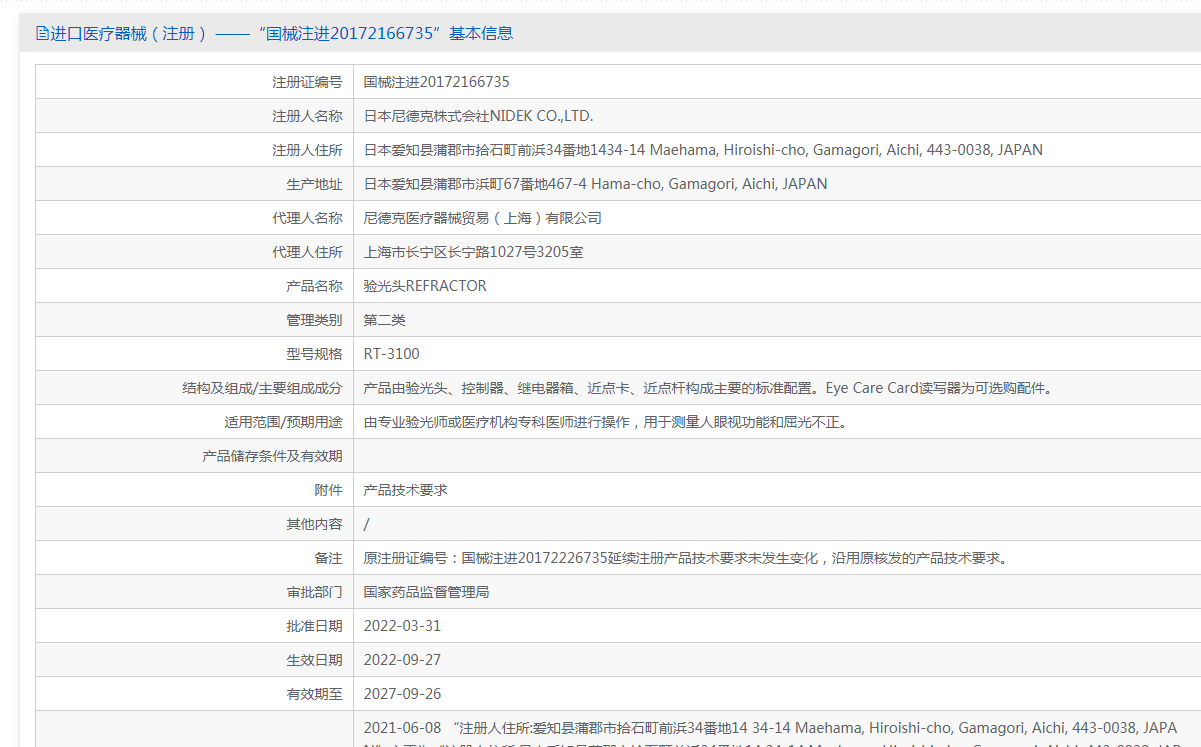Select the registrant name 日本尼德克株式会社NIDEK CO.,LTD.
The image size is (1201, 747).
point(478,116)
